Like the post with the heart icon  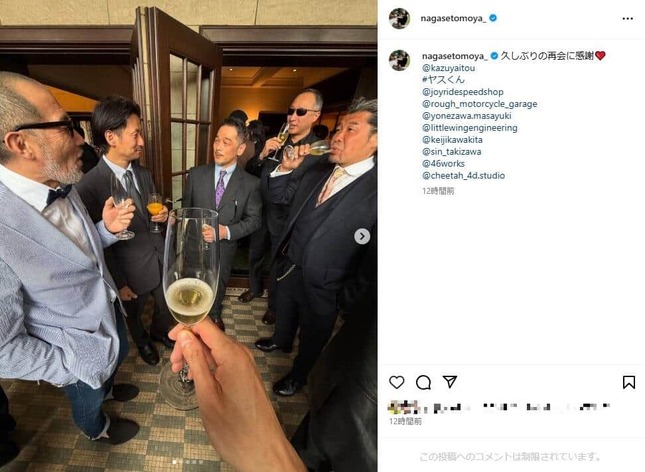397,382
